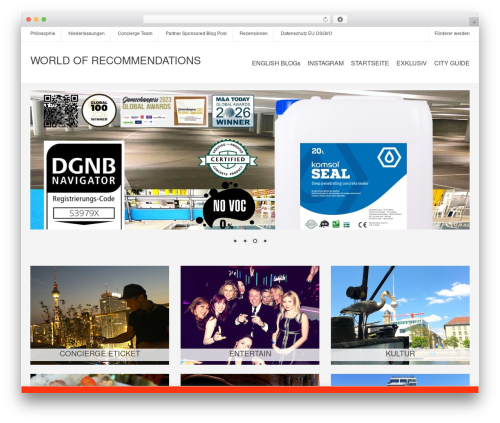Go to INSTAGRAM section

[x=326, y=63]
